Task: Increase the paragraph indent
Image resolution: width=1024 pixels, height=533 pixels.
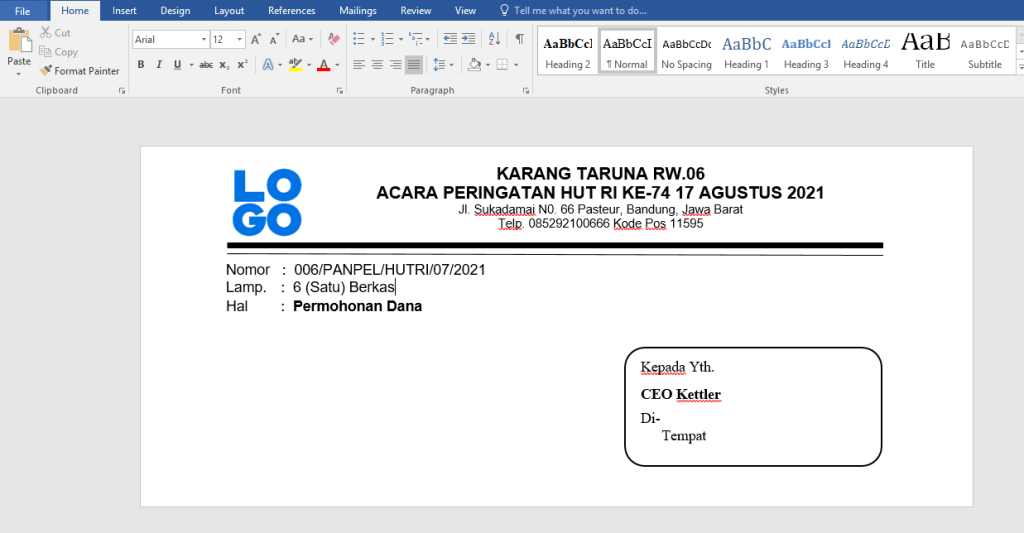Action: pyautogui.click(x=469, y=39)
